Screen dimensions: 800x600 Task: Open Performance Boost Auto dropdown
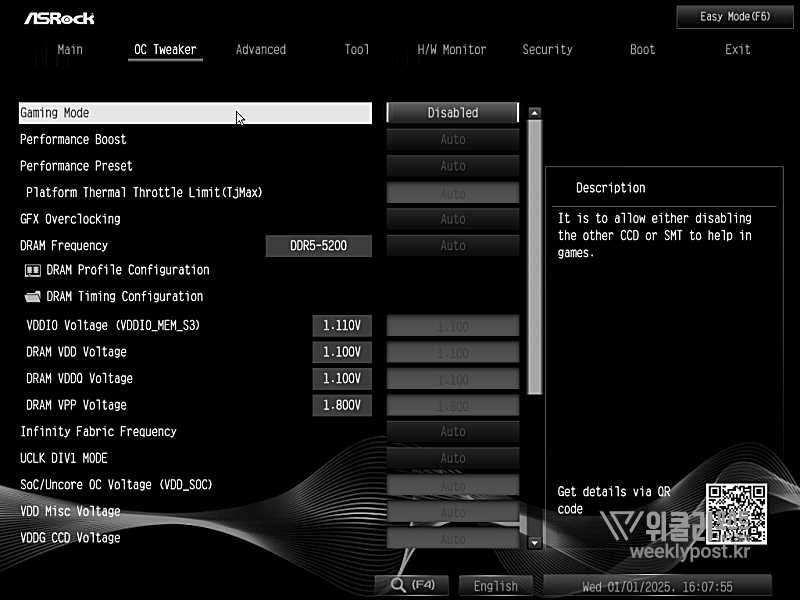(x=453, y=139)
